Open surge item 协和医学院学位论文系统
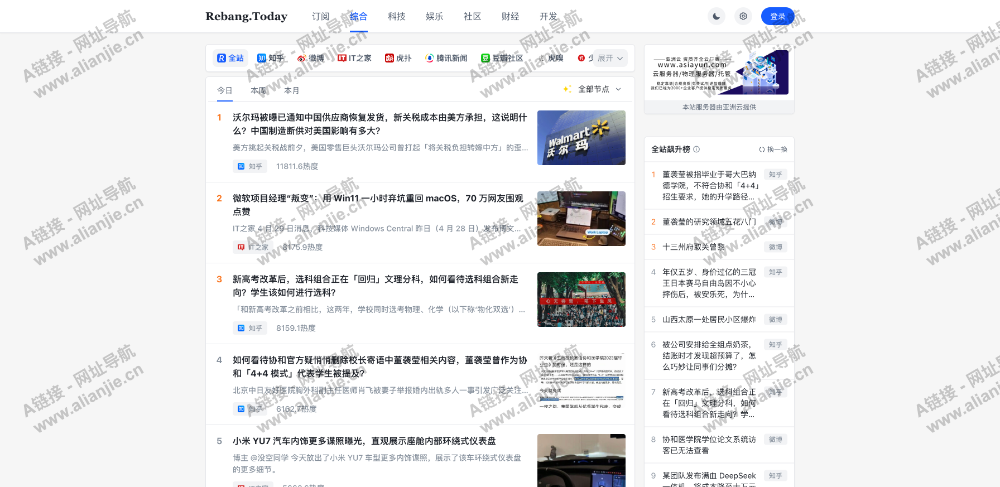The height and width of the screenshot is (487, 1000). [x=710, y=445]
